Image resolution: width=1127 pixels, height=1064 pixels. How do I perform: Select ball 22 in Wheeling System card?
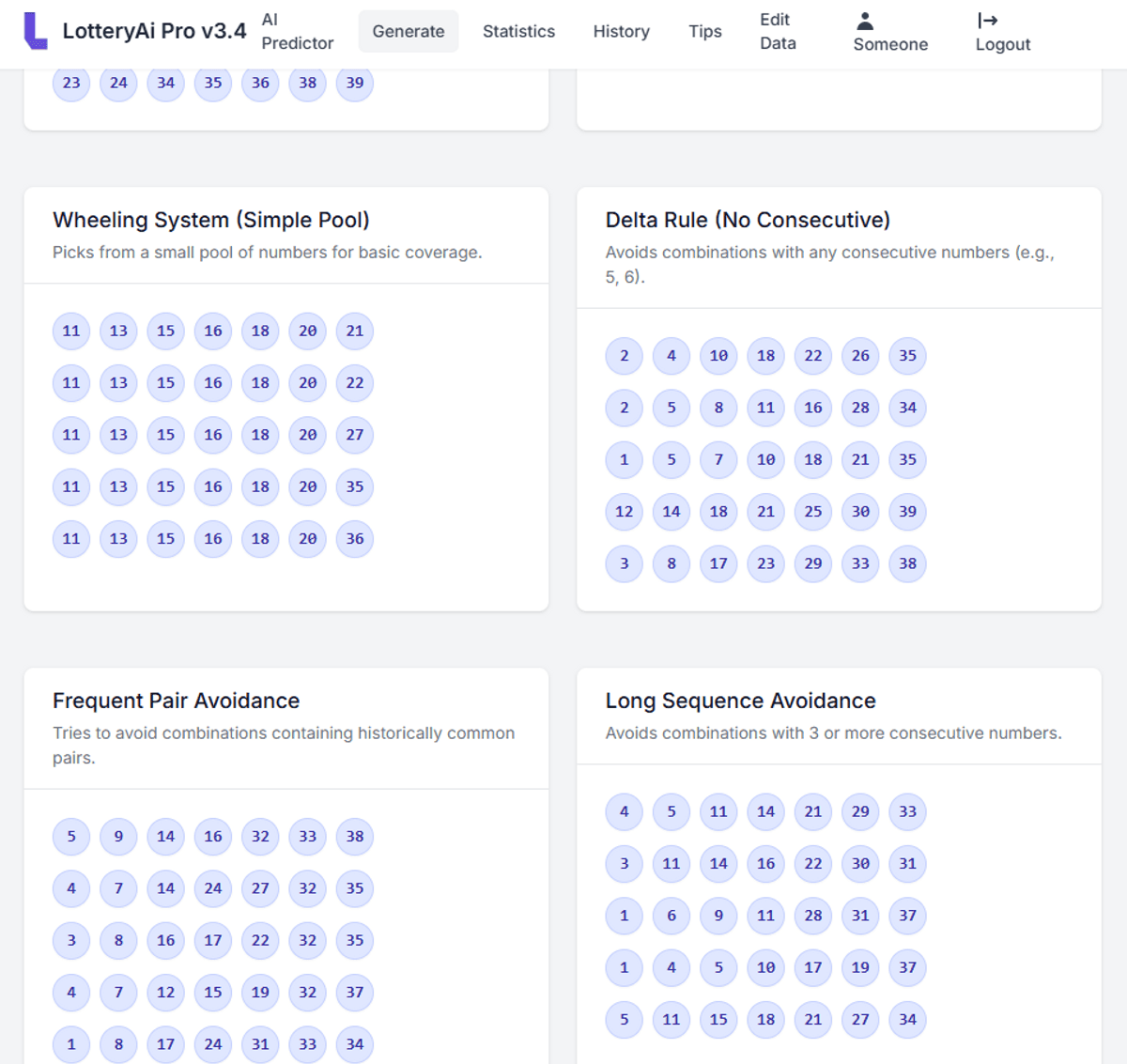355,383
